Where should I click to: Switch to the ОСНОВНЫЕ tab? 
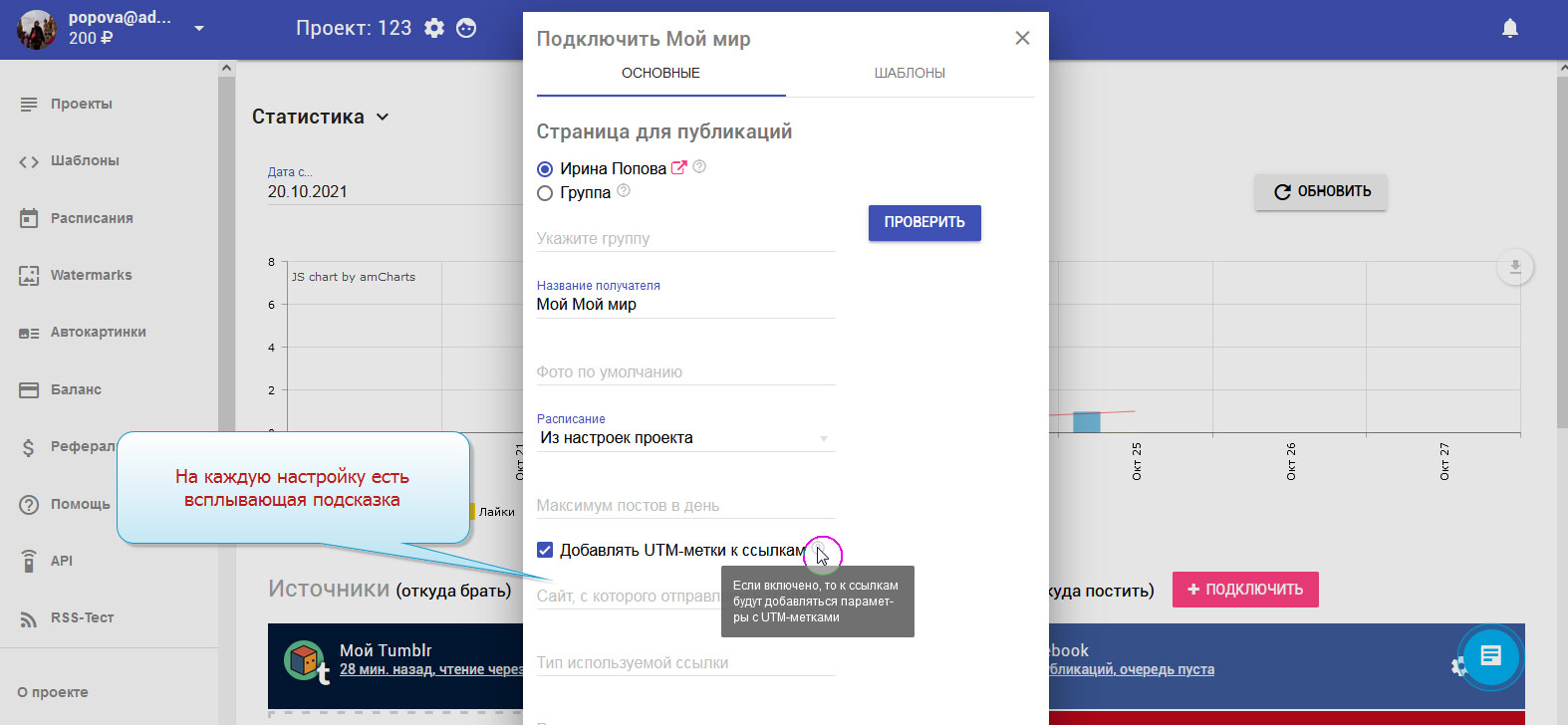pos(660,73)
